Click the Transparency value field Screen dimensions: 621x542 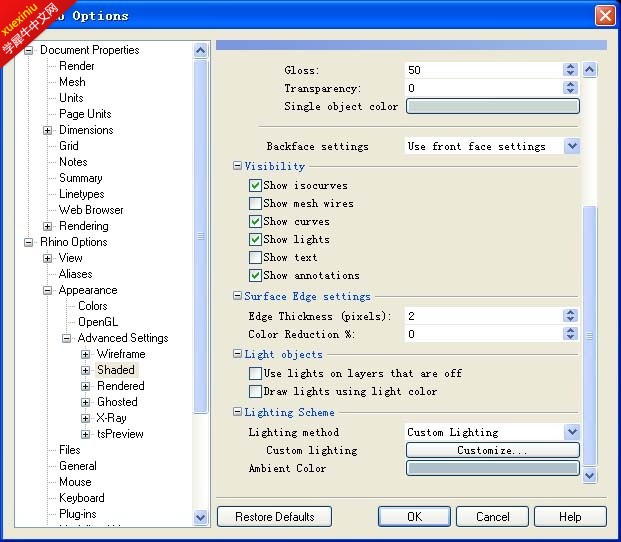484,88
